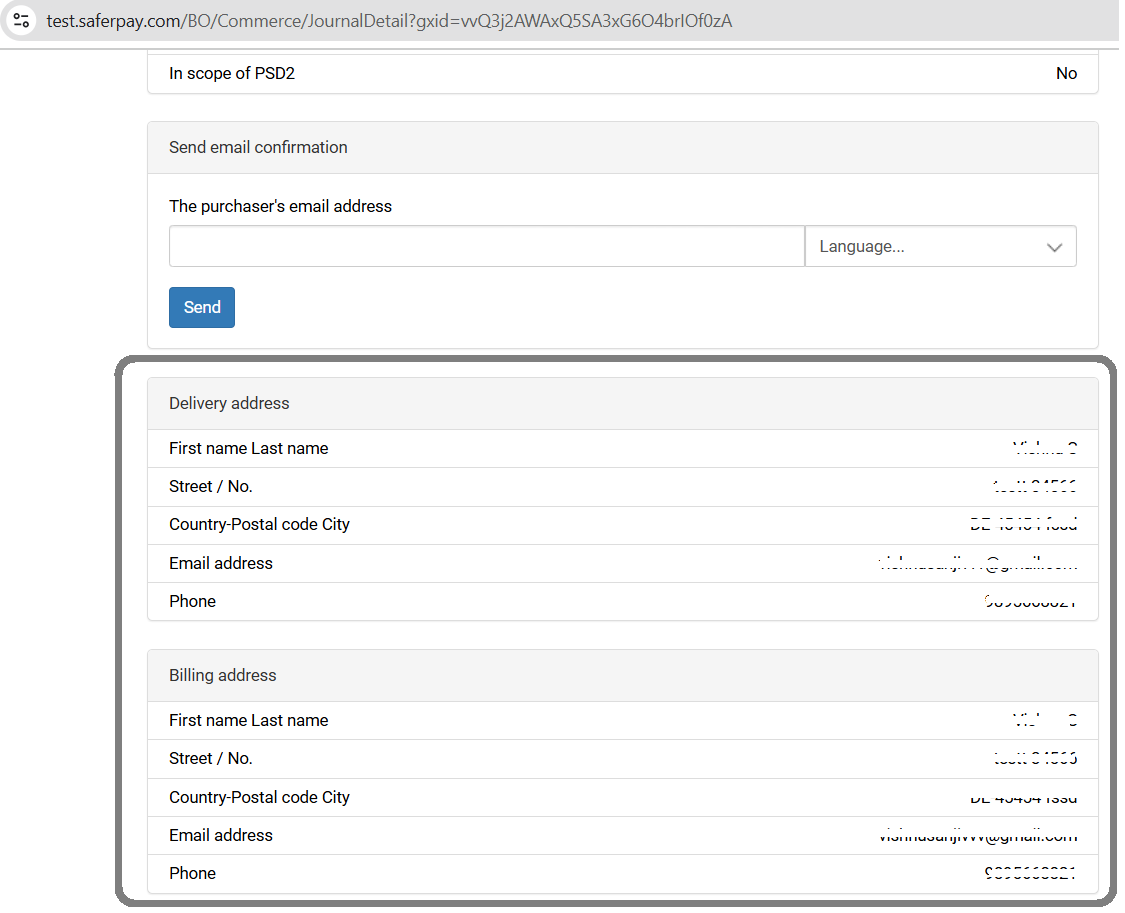
Task: Click the name value in Billing address
Action: coord(1045,720)
